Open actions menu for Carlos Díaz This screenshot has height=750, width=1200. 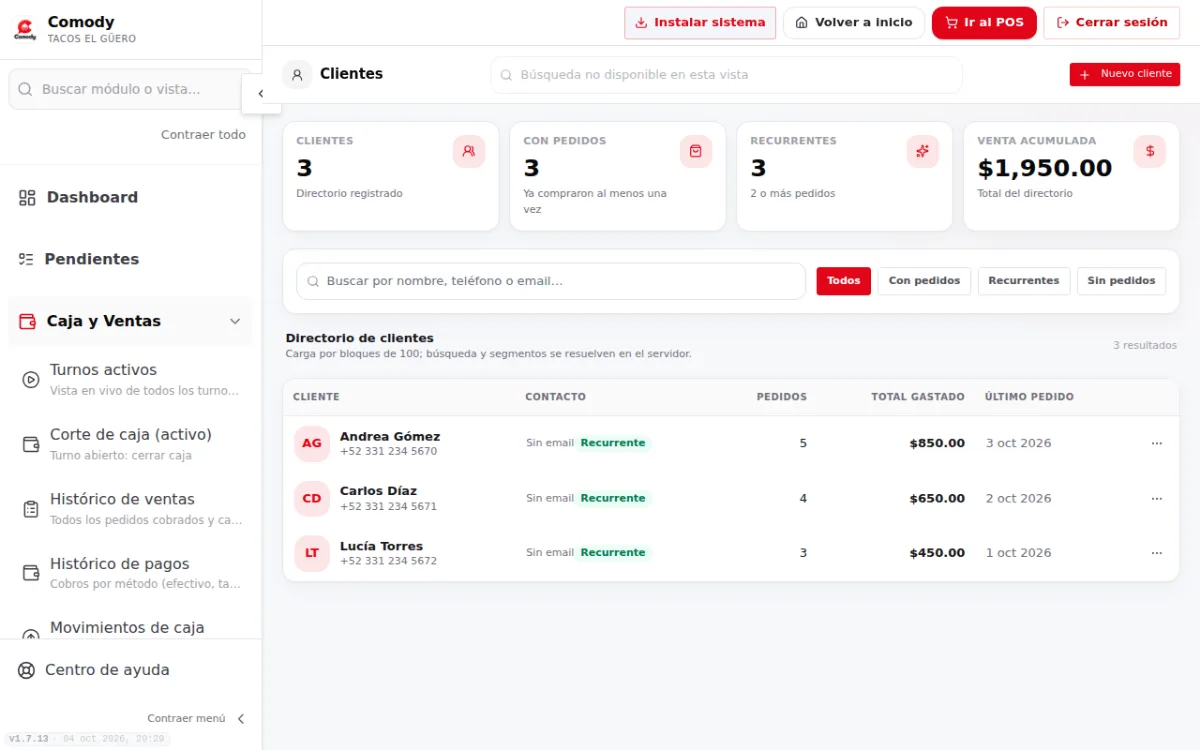[1157, 498]
